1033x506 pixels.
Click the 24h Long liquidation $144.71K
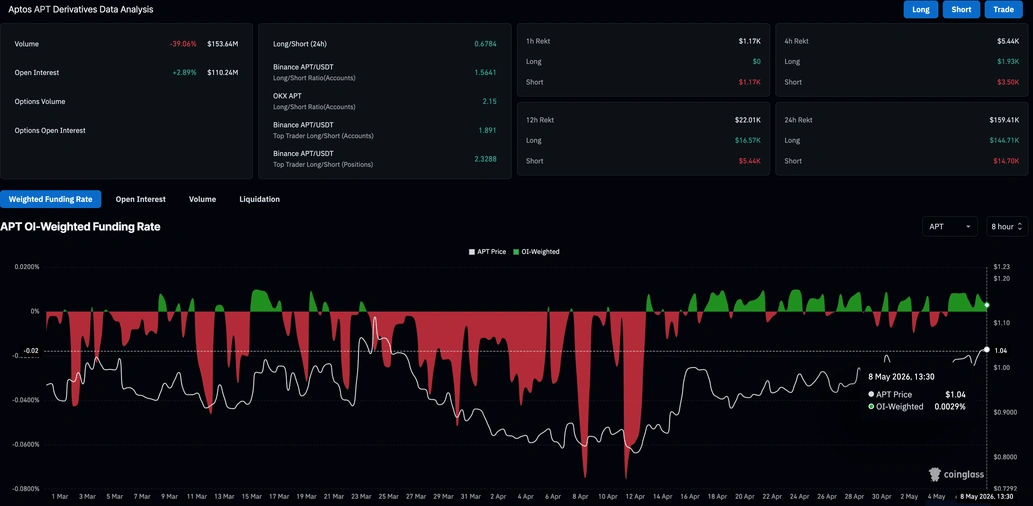[1005, 140]
